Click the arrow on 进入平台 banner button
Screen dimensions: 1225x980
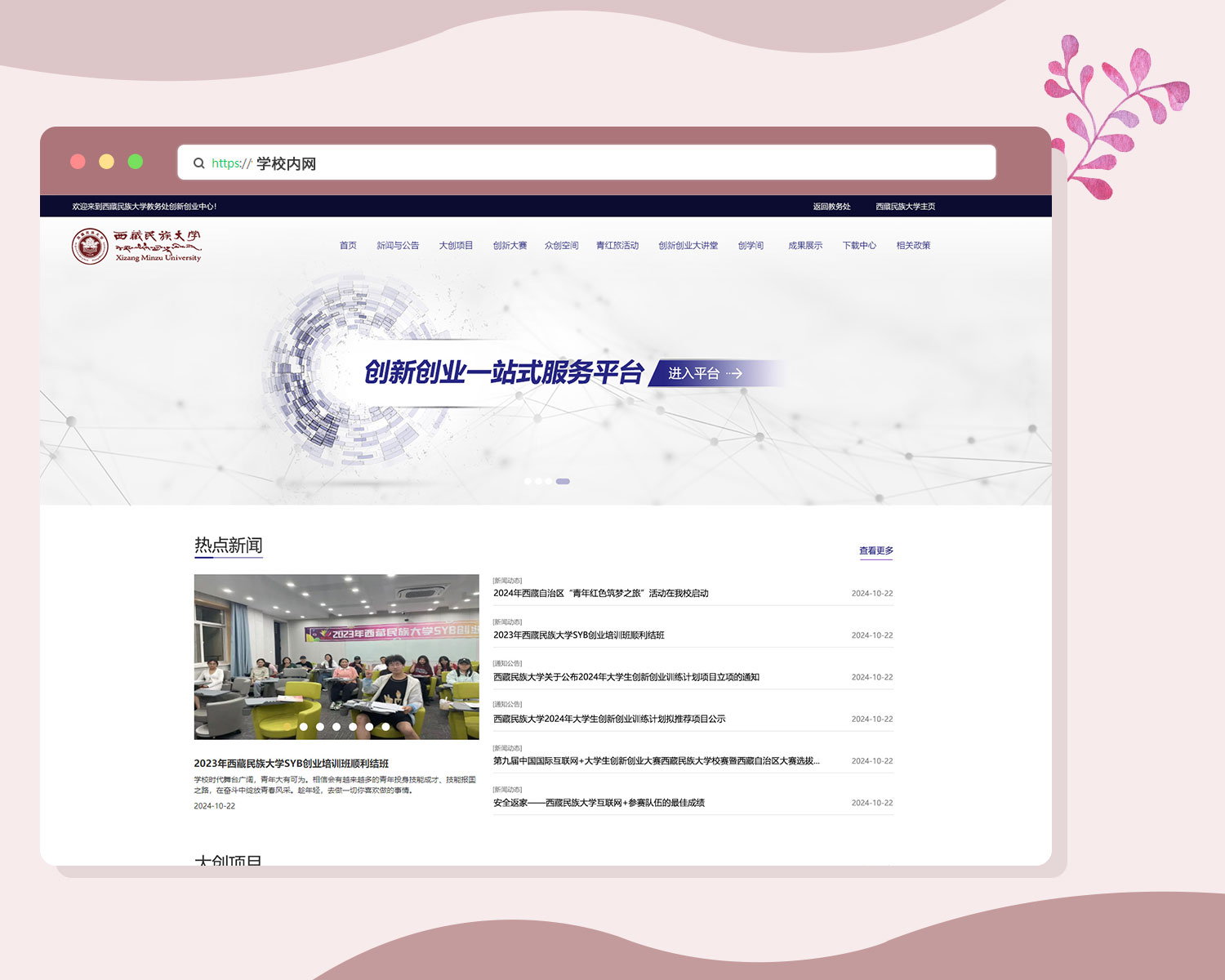734,373
